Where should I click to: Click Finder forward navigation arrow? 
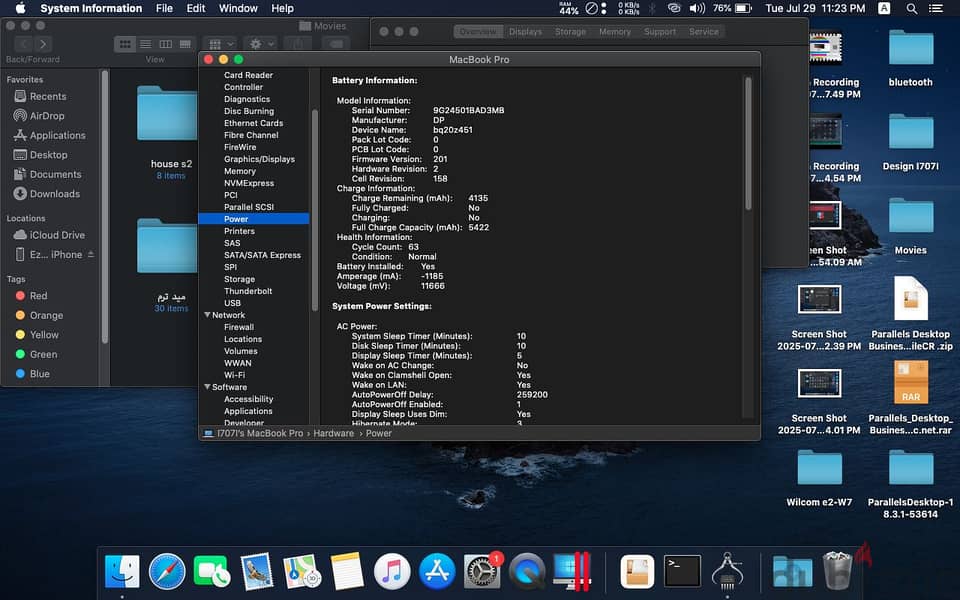point(43,44)
